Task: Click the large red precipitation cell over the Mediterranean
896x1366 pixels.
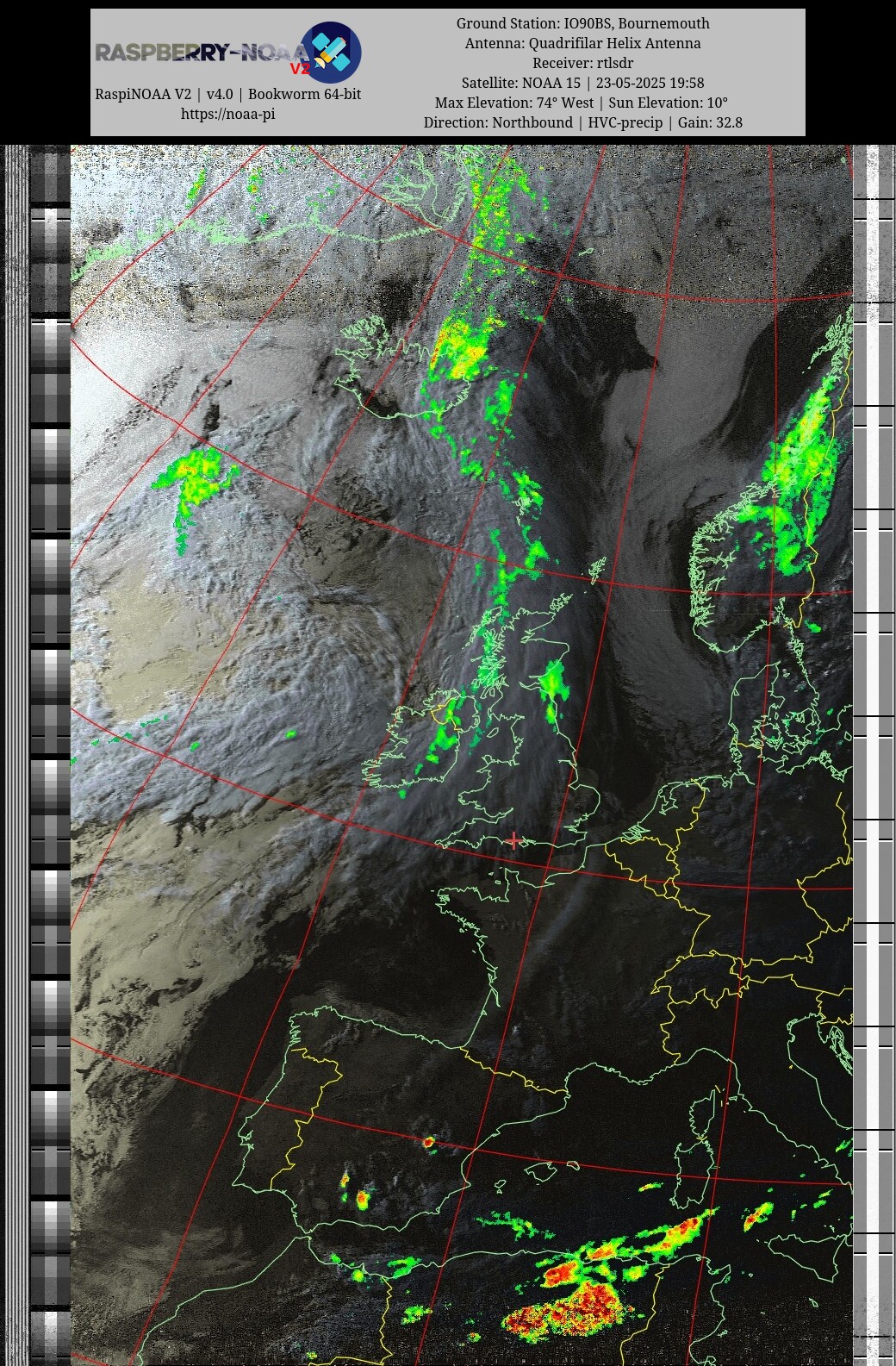Action: coord(570,1310)
